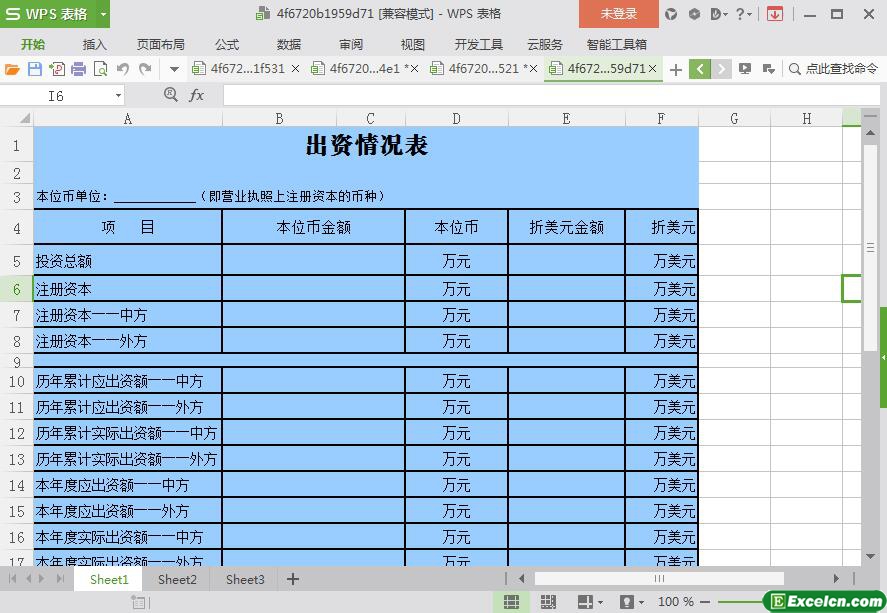Viewport: 887px width, 613px height.
Task: Click the select-all corner of the grid
Action: click(17, 118)
